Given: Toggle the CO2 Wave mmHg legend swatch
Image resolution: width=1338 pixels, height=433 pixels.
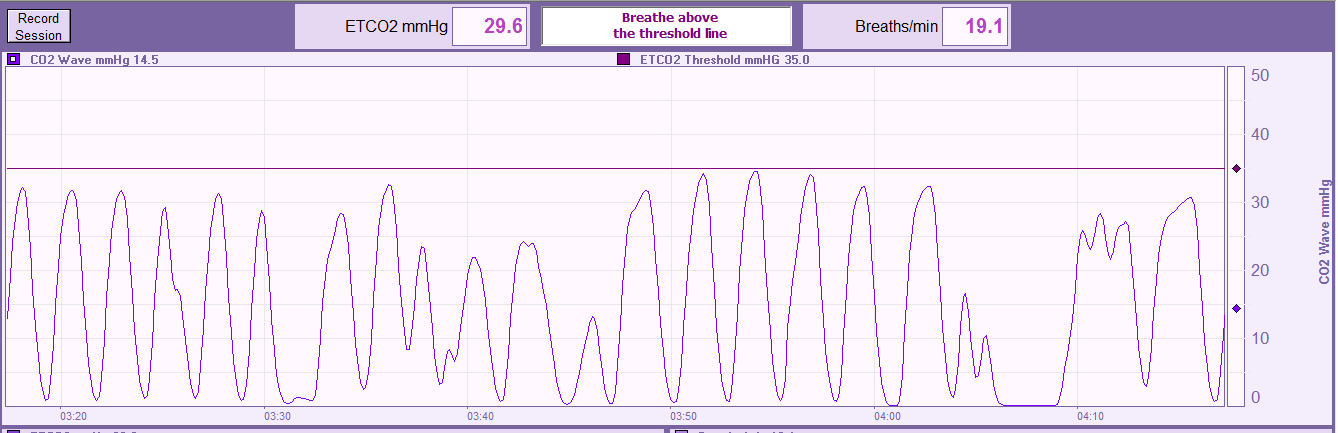Looking at the screenshot, I should (x=12, y=60).
